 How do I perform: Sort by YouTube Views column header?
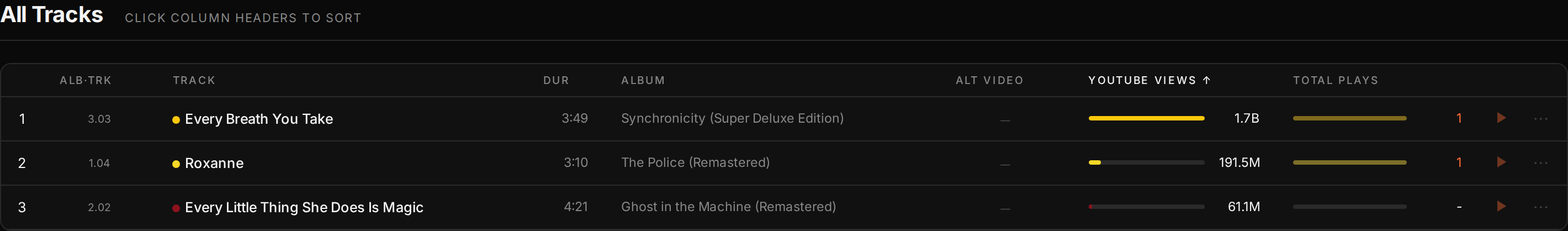pyautogui.click(x=1149, y=81)
